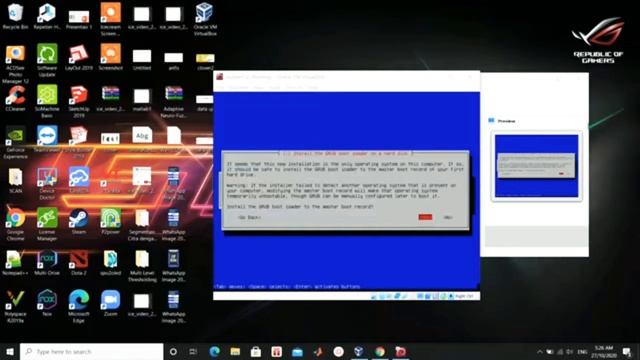
Task: Open the File menu in VirtualBox VM window
Action: point(220,87)
